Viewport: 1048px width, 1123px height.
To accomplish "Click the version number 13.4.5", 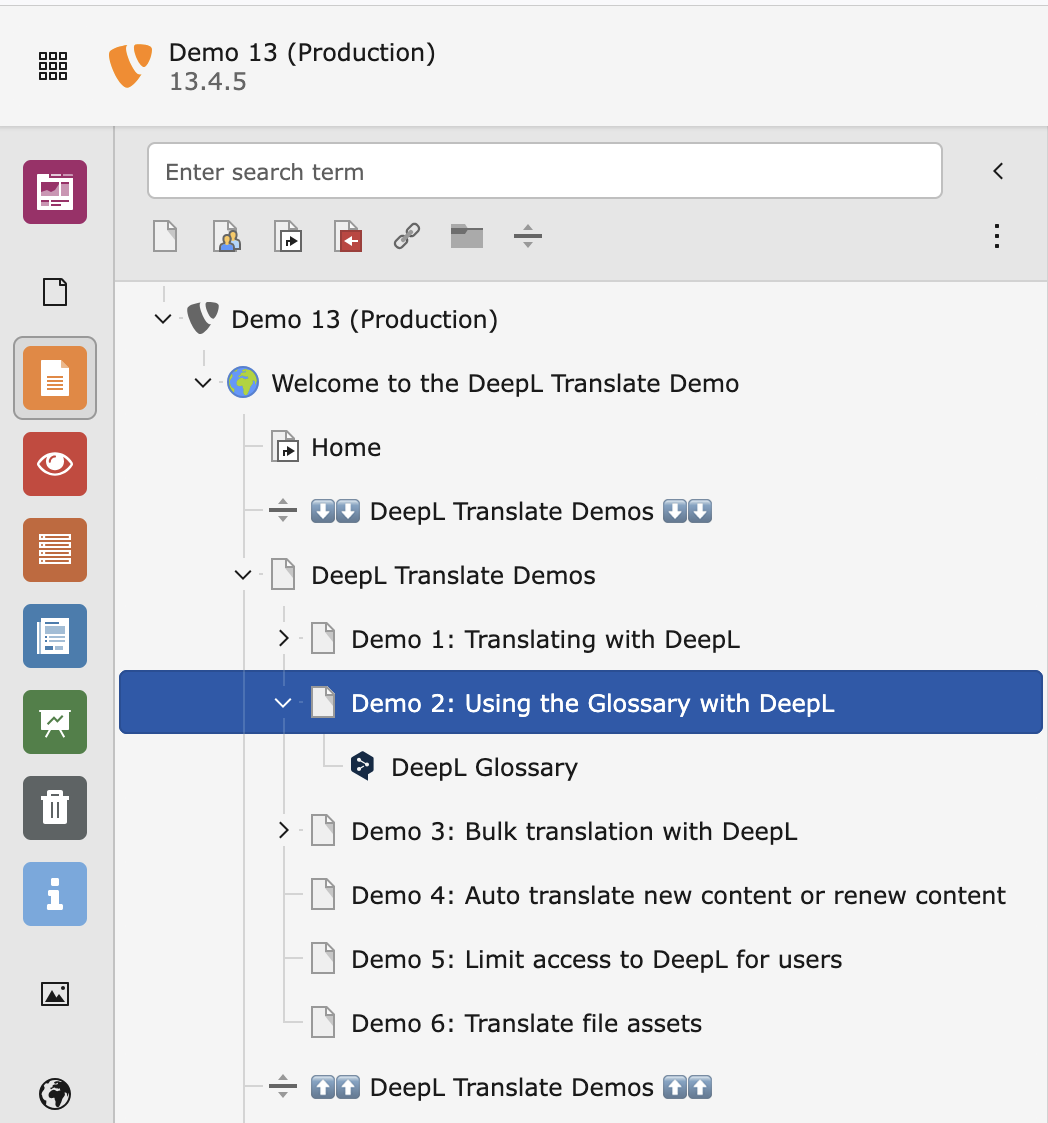I will 208,82.
